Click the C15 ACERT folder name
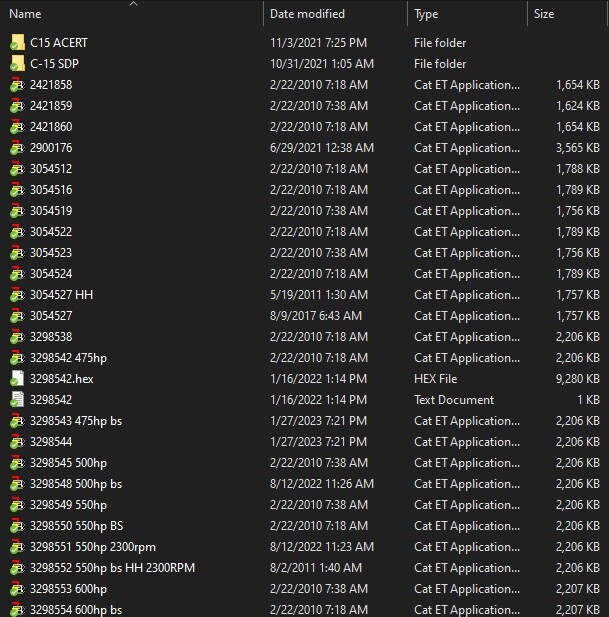The height and width of the screenshot is (617, 609). click(59, 42)
